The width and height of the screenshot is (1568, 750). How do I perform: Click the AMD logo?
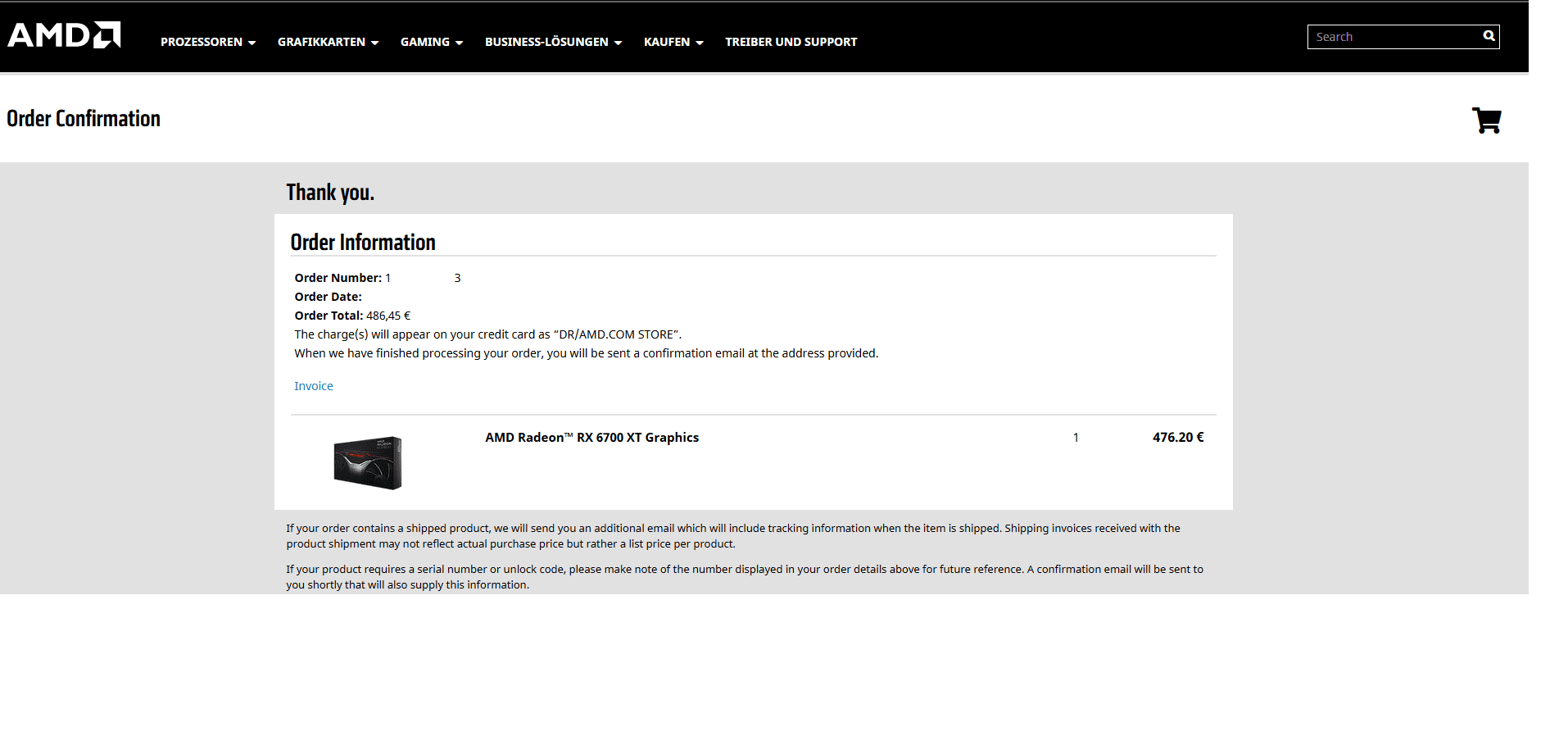point(64,35)
